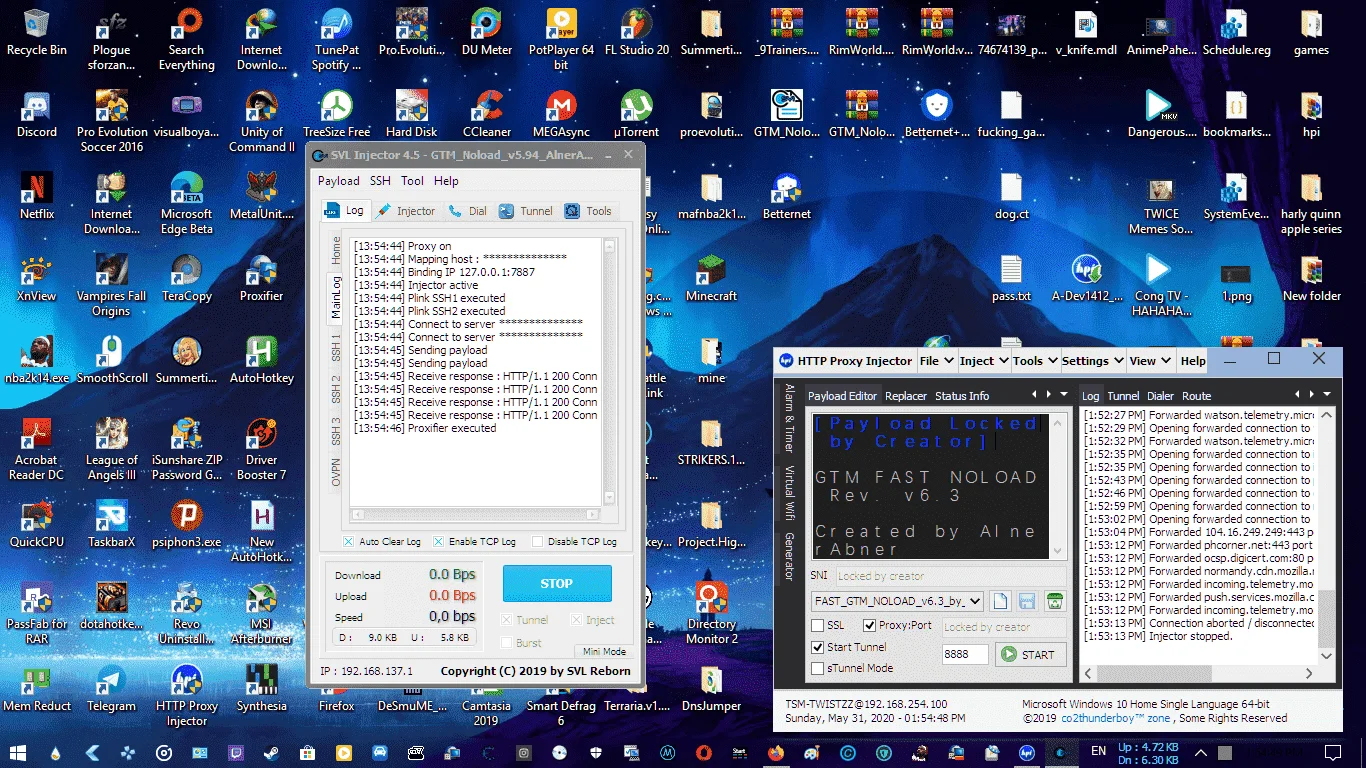Open HTTP Proxy Injector desktop shortcut
Viewport: 1366px width, 768px height.
coord(187,695)
